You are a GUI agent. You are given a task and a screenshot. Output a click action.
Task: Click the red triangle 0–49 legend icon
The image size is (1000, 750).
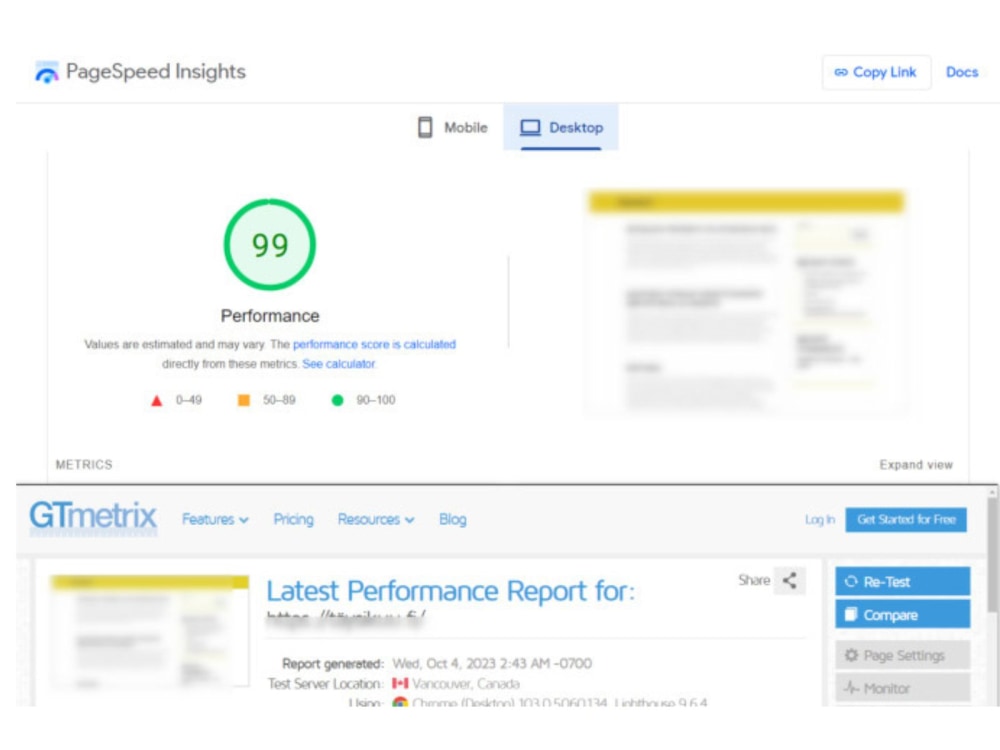(x=156, y=401)
